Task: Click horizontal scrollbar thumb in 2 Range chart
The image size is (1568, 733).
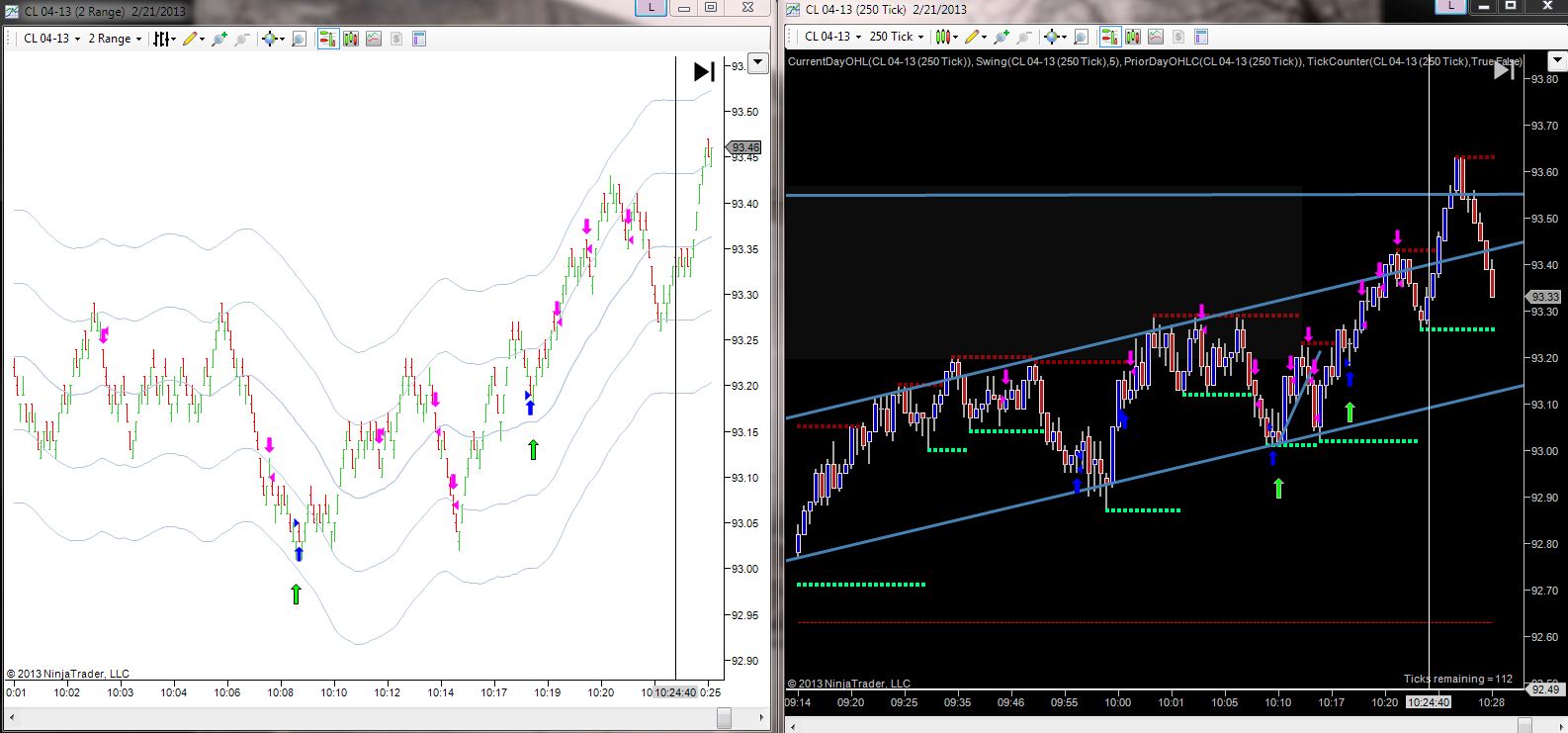Action: pyautogui.click(x=725, y=718)
